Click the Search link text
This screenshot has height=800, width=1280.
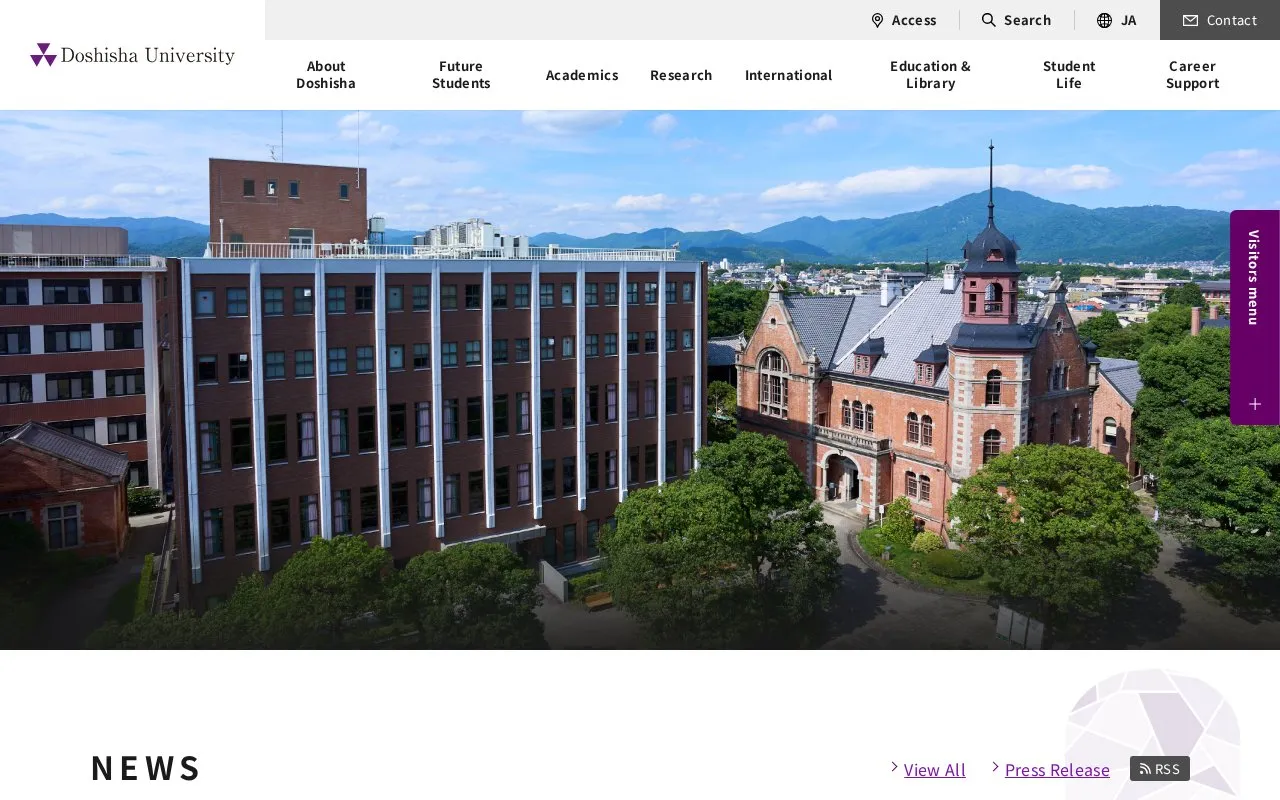click(x=1027, y=20)
